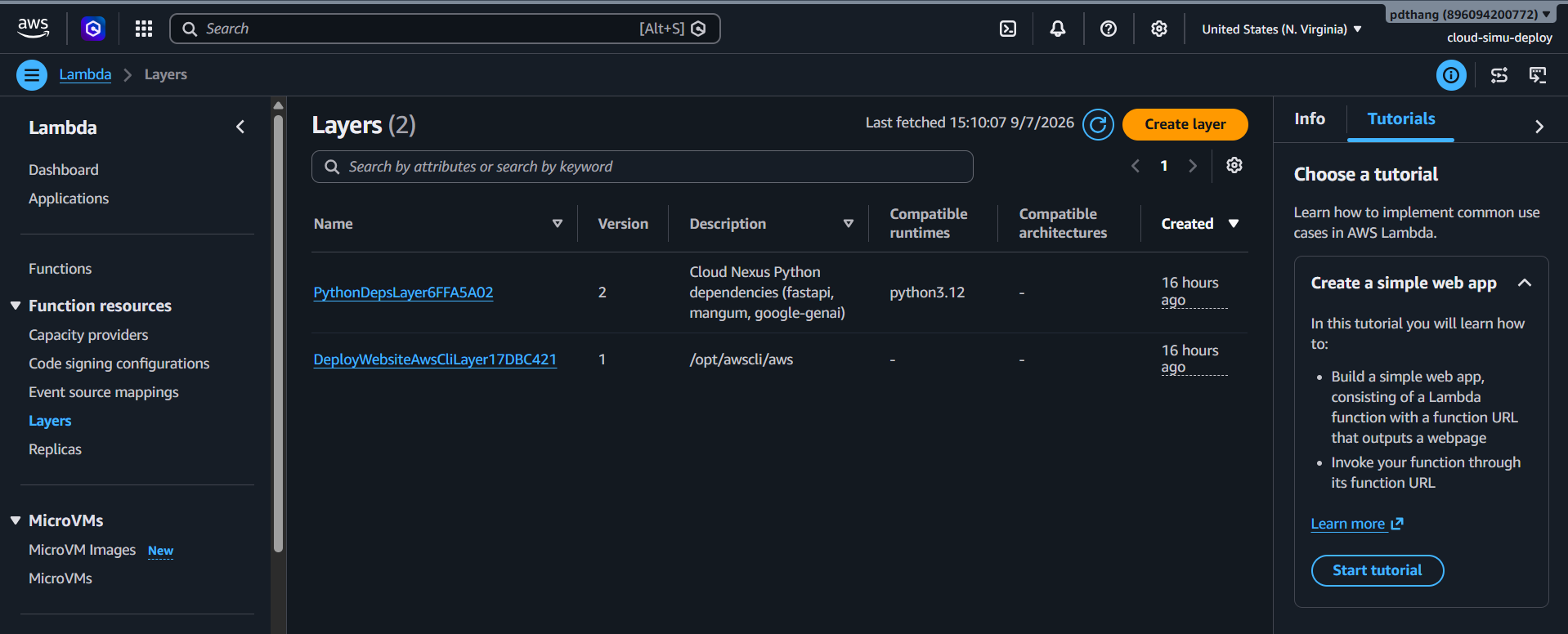Open the PythonDepsLayer6FFA5A02 layer link
This screenshot has height=634, width=1568.
point(404,292)
